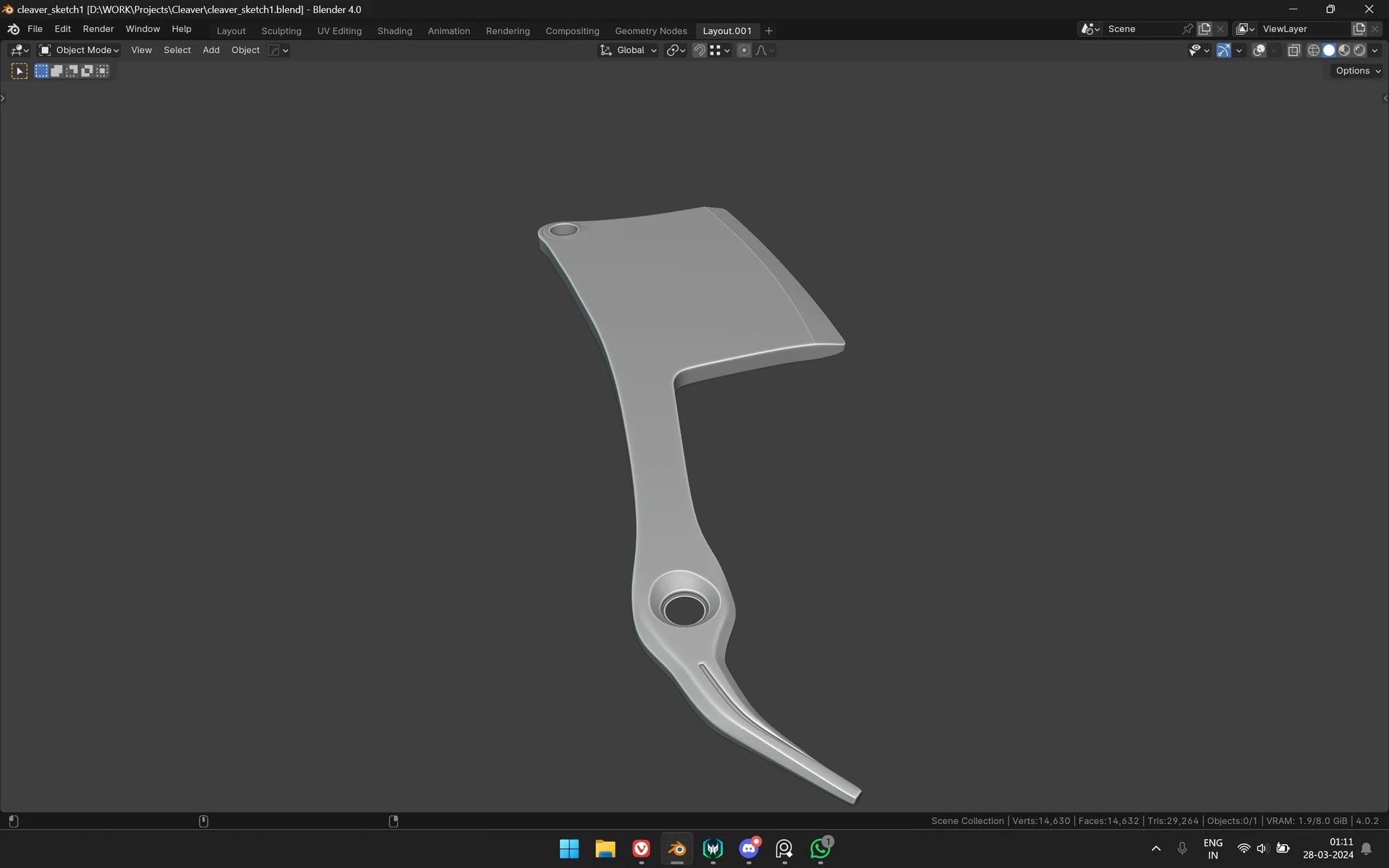Switch to material preview shading

tap(1344, 50)
